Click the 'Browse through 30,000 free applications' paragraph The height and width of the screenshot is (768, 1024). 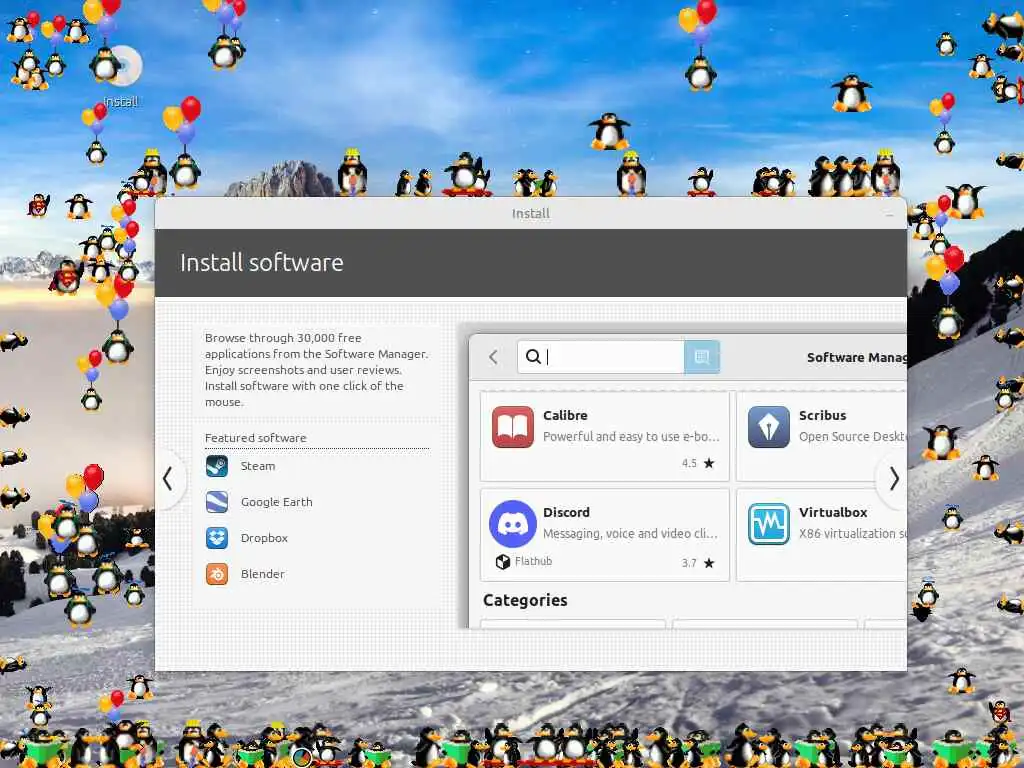click(x=317, y=370)
